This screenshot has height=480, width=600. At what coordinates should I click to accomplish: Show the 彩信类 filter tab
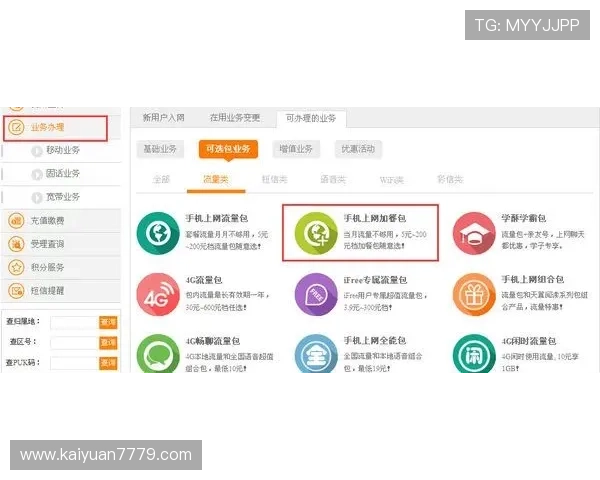point(450,179)
